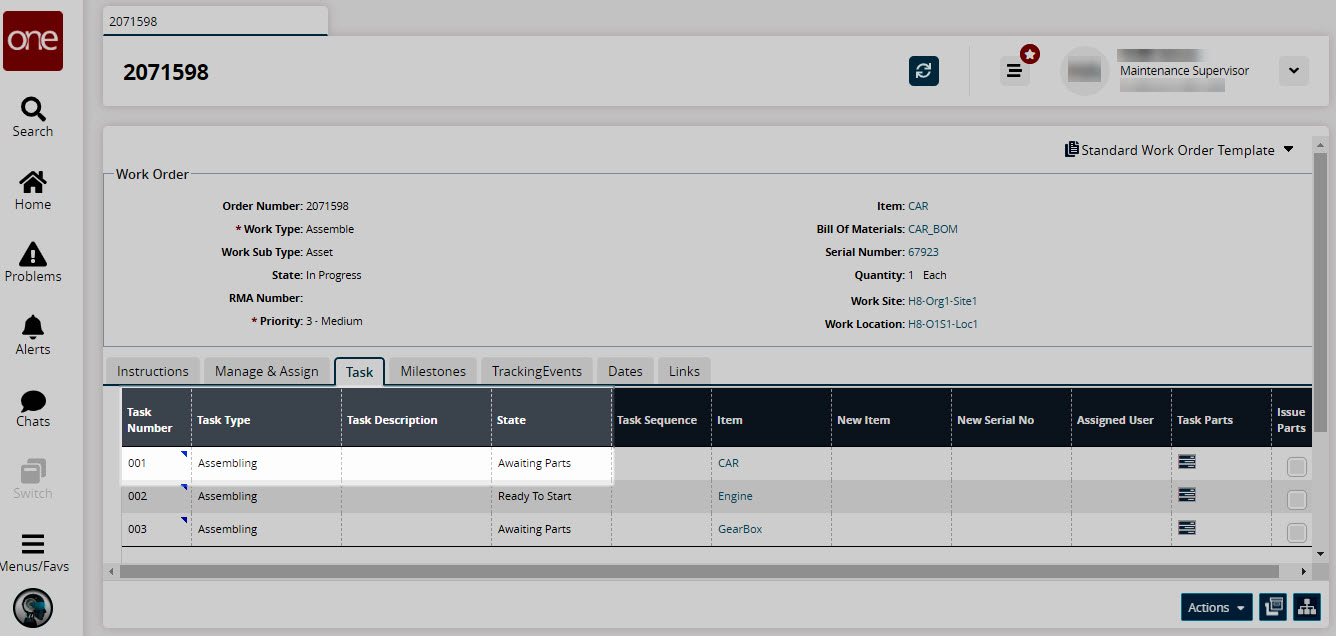1336x636 pixels.
Task: Click the assistant avatar icon at sidebar bottom
Action: tap(33, 608)
